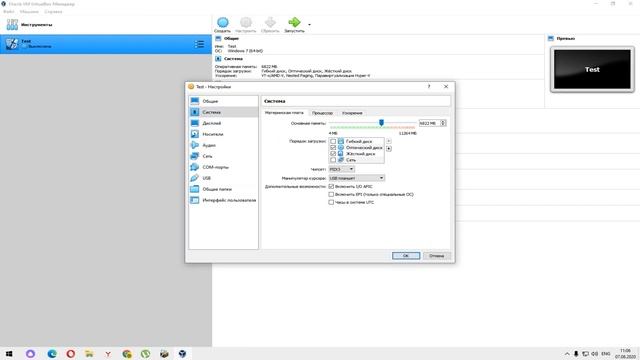Open Microsoft Edge from the taskbar

click(52, 353)
